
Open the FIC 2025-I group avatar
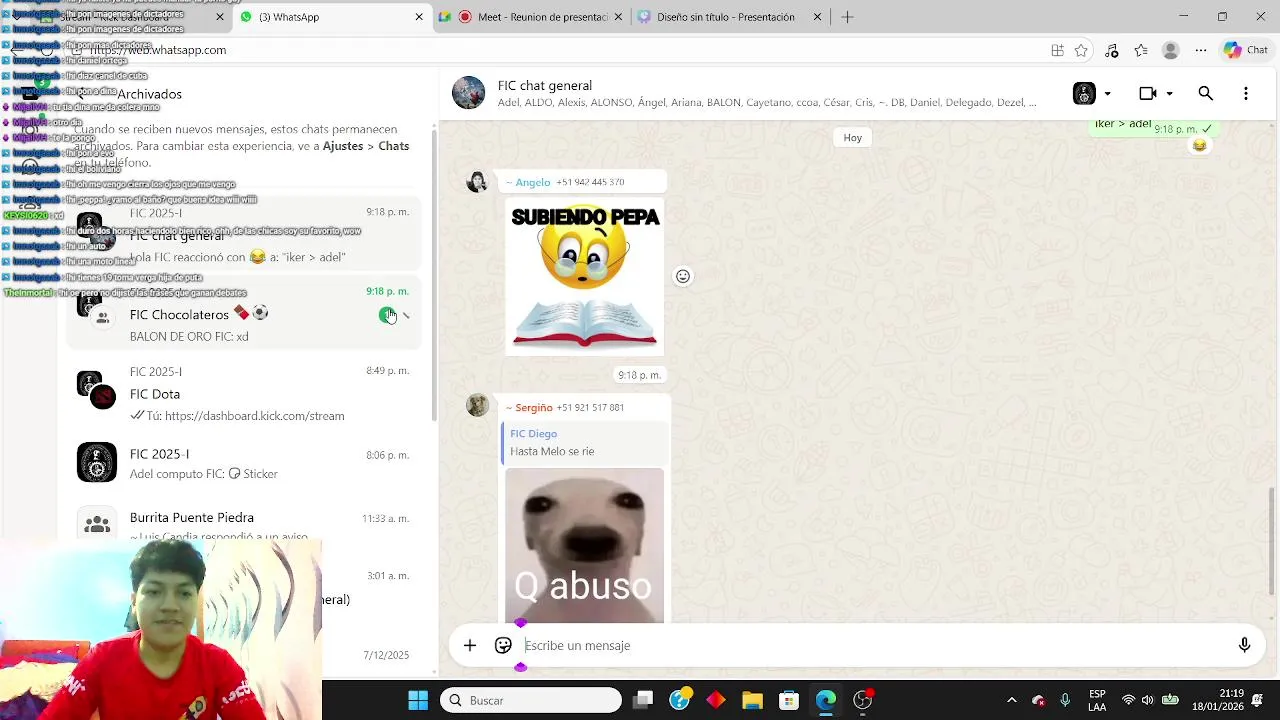pyautogui.click(x=97, y=463)
